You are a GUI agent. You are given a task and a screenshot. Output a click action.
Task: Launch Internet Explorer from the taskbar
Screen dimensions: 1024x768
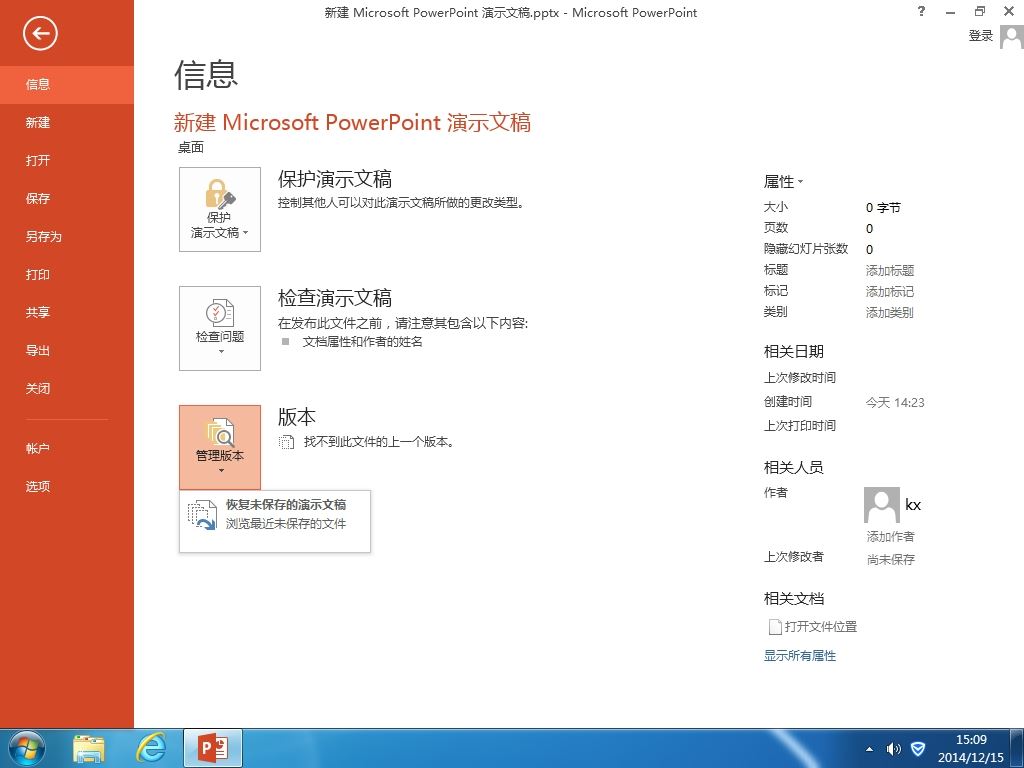tap(151, 748)
